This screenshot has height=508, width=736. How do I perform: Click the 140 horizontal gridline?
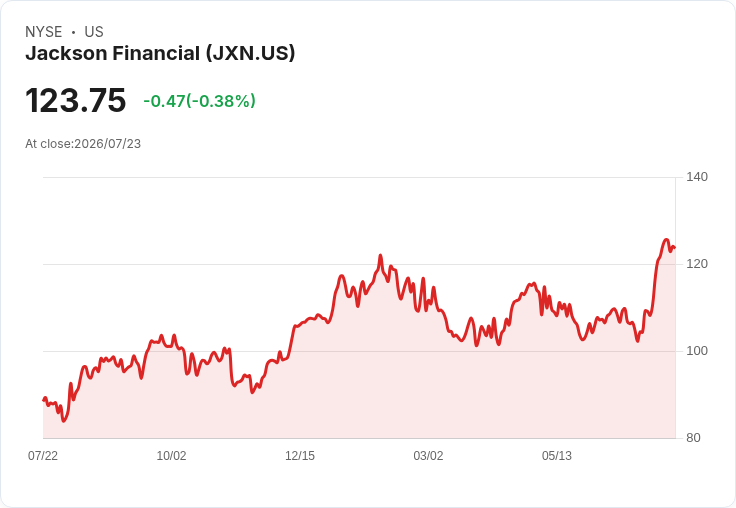pos(359,177)
